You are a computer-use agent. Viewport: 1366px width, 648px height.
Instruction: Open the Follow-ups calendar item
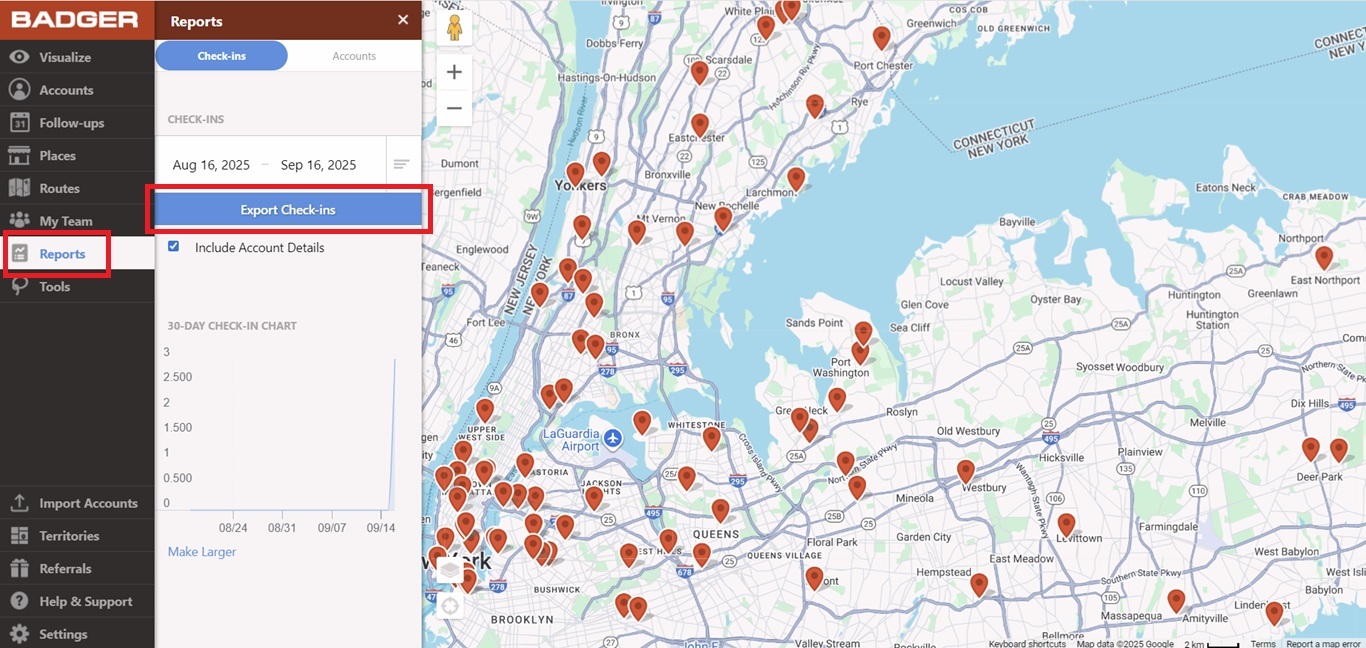(x=77, y=123)
